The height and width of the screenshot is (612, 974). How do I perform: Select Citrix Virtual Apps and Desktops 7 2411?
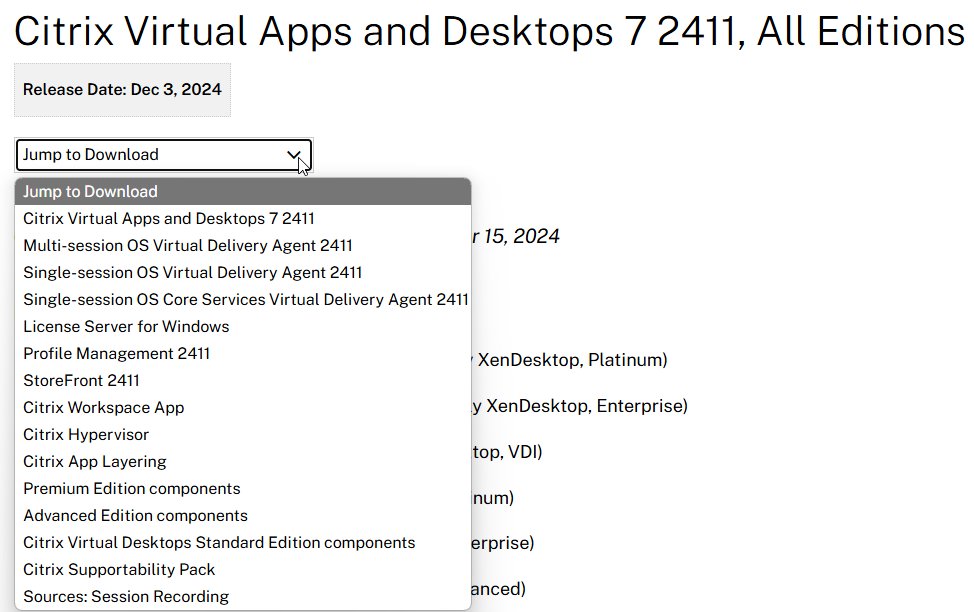pyautogui.click(x=168, y=218)
